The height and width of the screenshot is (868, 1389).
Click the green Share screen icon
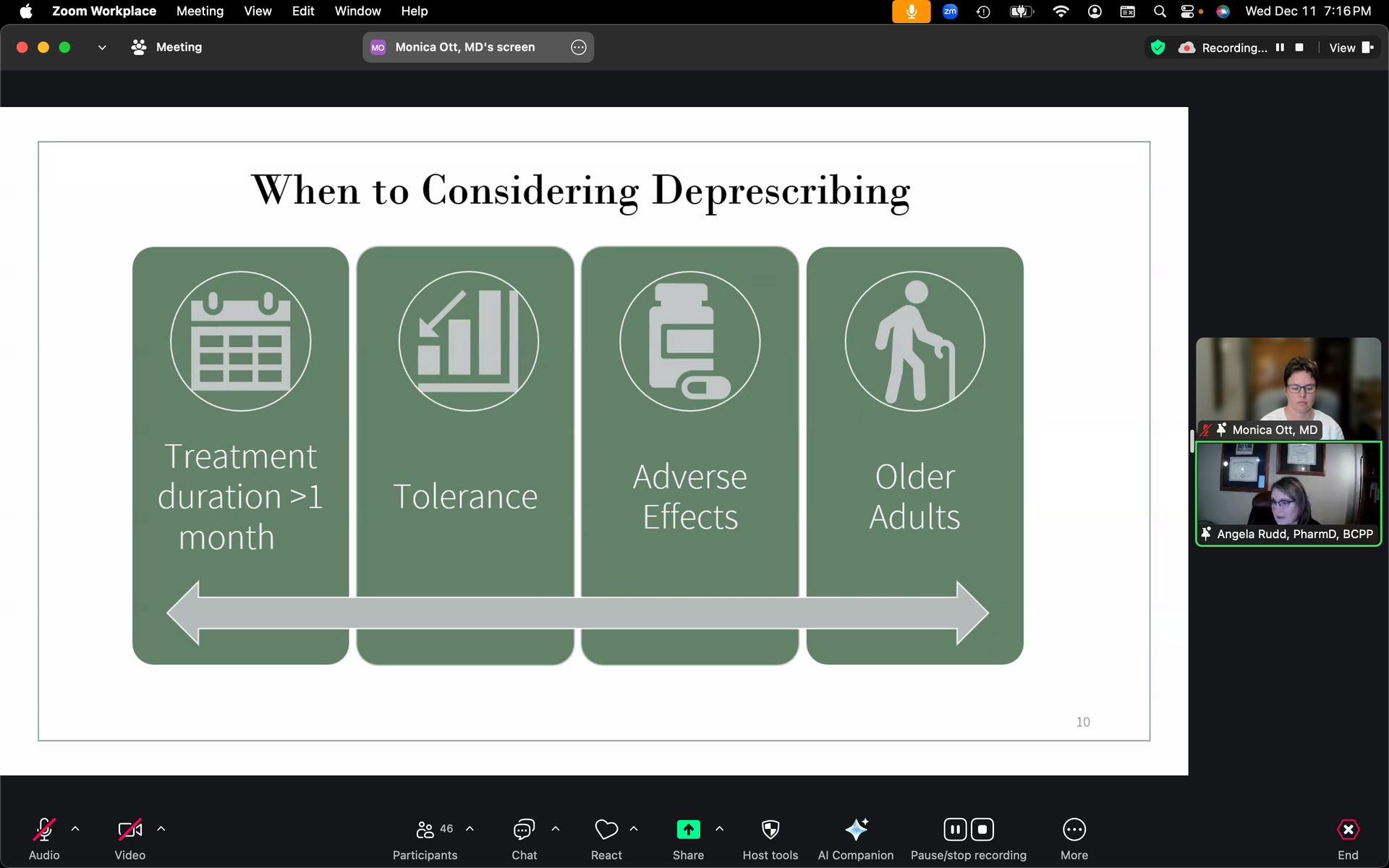[688, 830]
